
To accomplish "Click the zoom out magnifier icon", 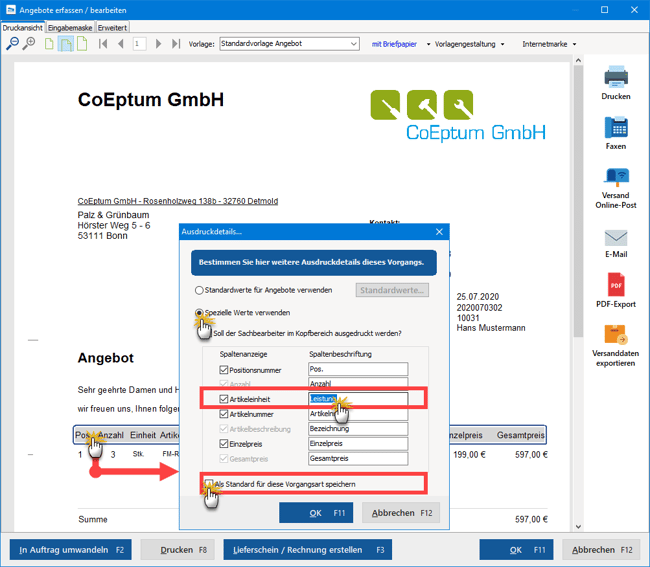I will [x=11, y=44].
